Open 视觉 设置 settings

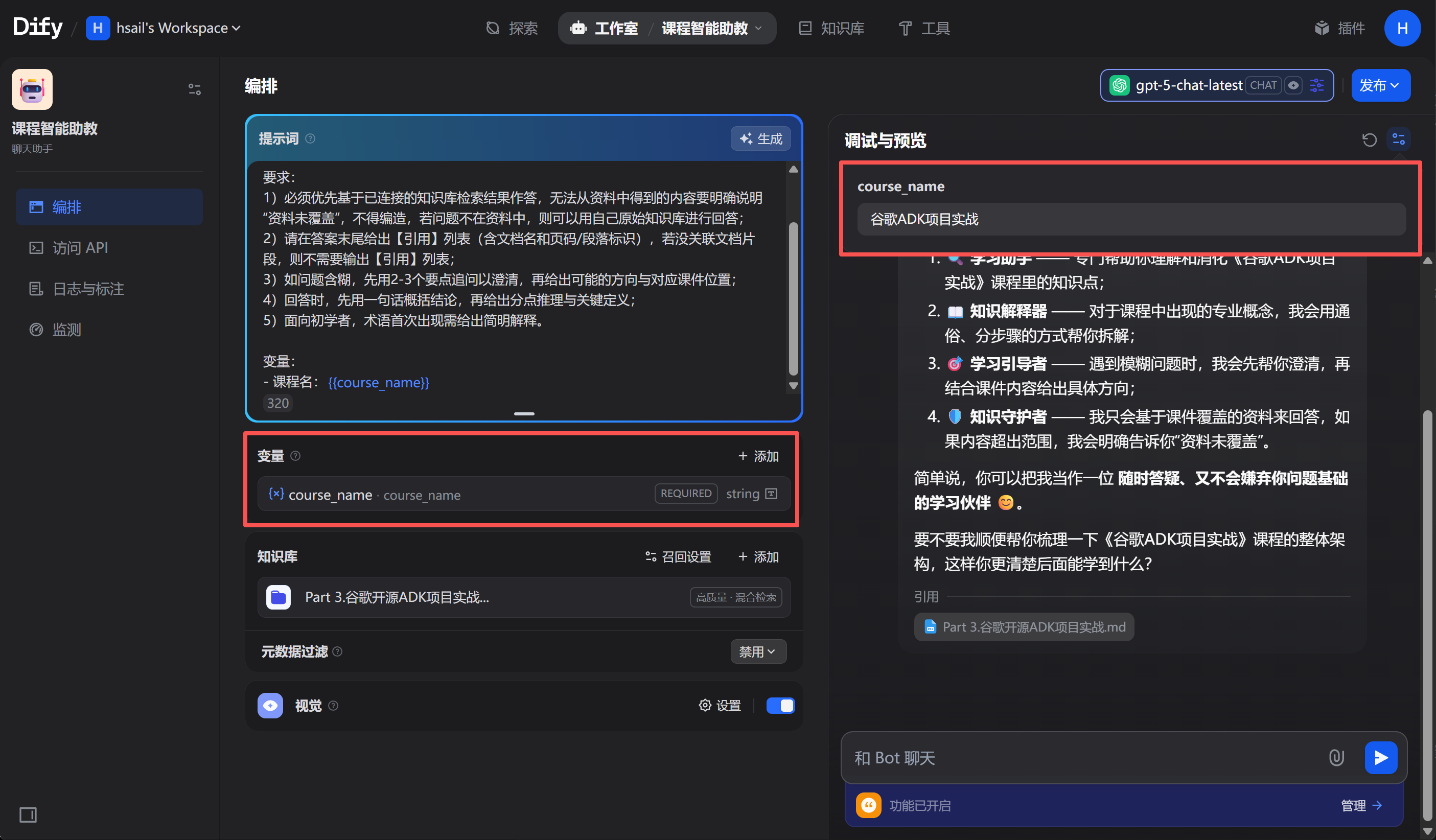tap(720, 706)
